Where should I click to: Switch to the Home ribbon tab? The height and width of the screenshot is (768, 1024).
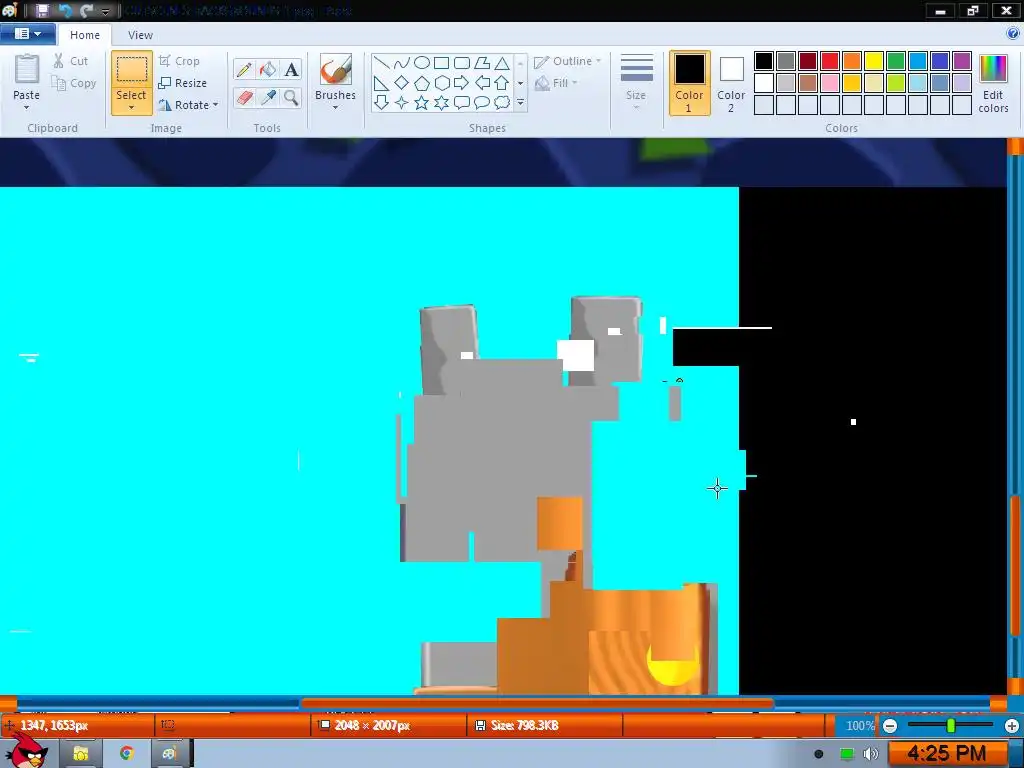click(85, 35)
